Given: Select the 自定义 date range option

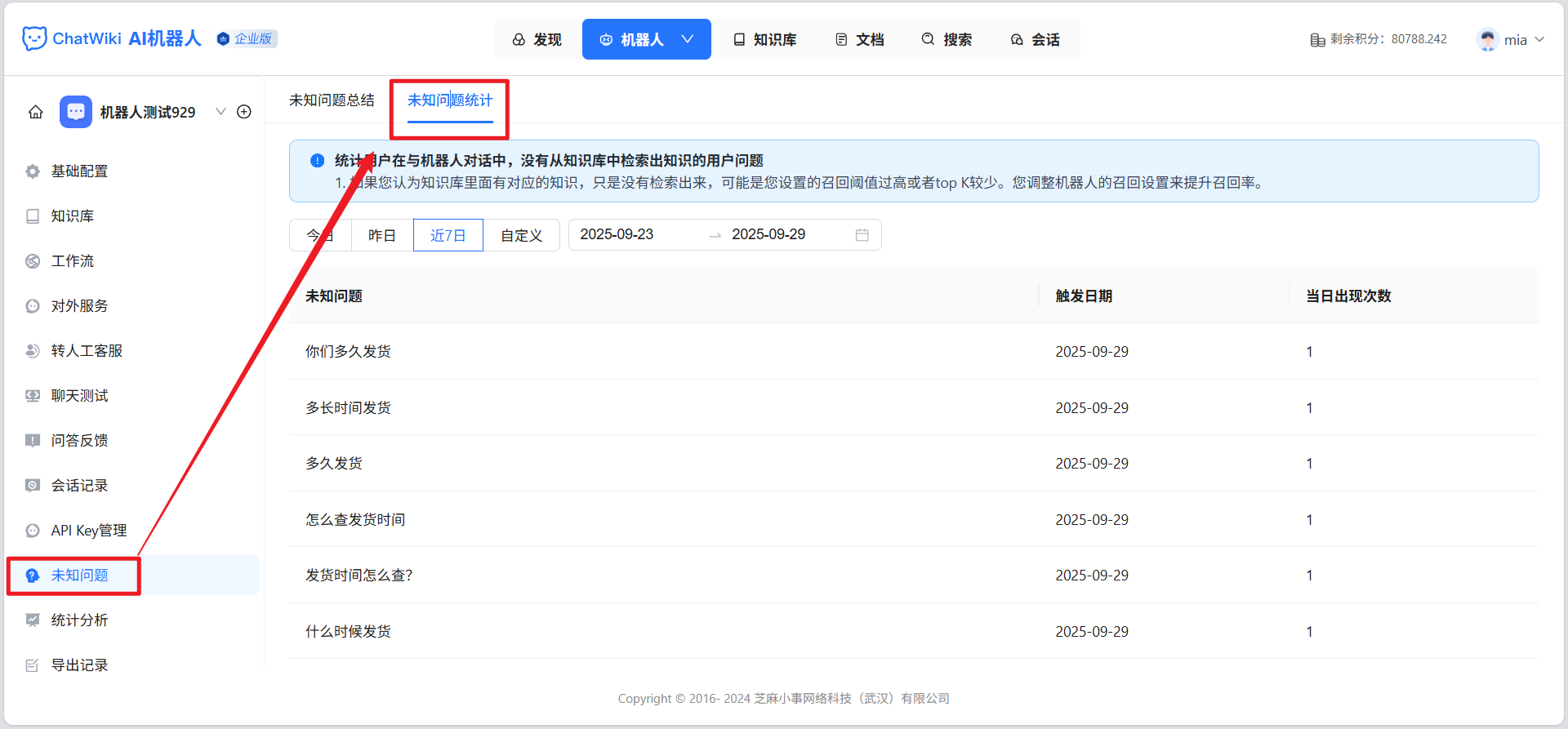Looking at the screenshot, I should pyautogui.click(x=522, y=235).
